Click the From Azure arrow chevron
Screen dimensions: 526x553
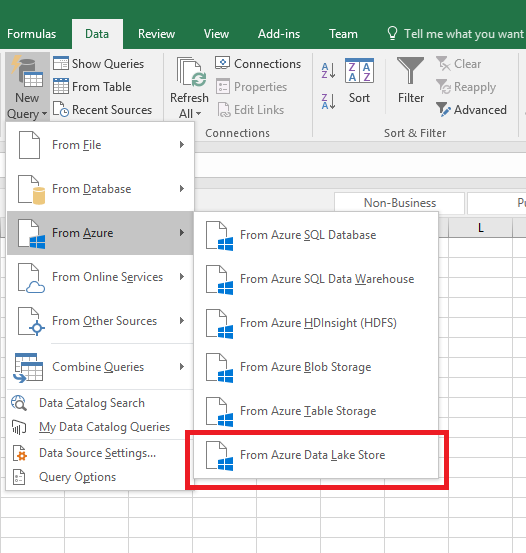click(182, 232)
